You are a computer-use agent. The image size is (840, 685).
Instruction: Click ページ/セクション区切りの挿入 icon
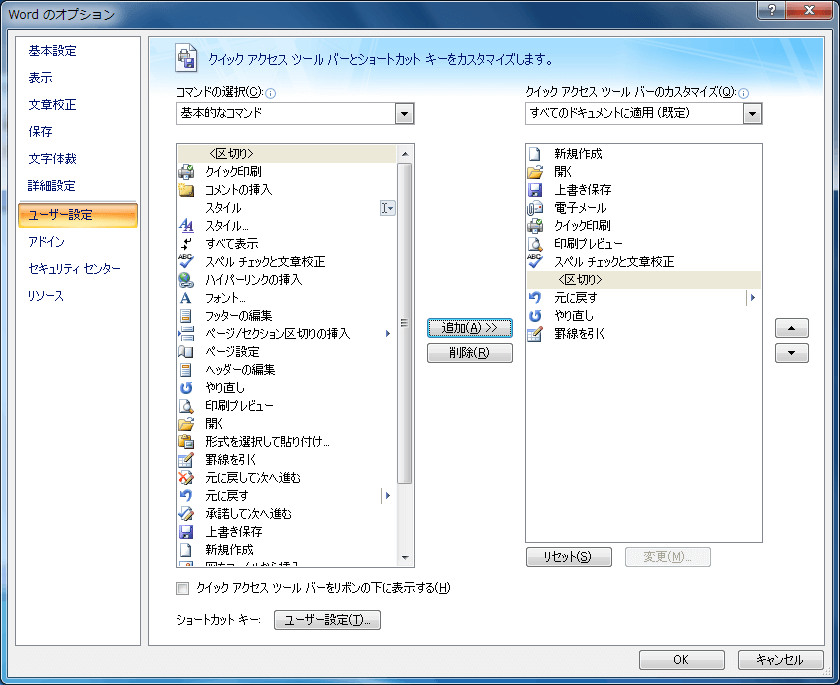pyautogui.click(x=186, y=334)
